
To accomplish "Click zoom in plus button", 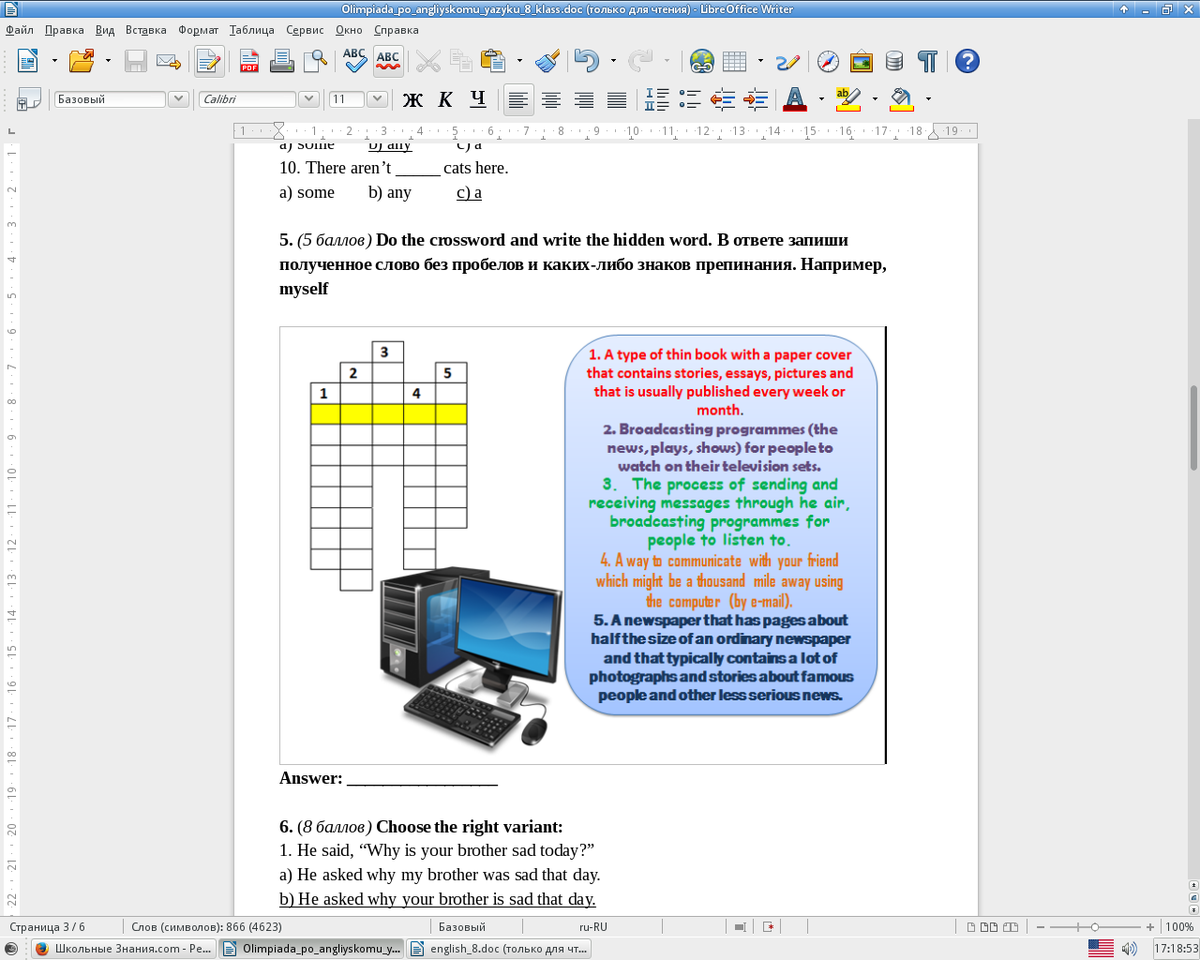I will [x=1152, y=927].
